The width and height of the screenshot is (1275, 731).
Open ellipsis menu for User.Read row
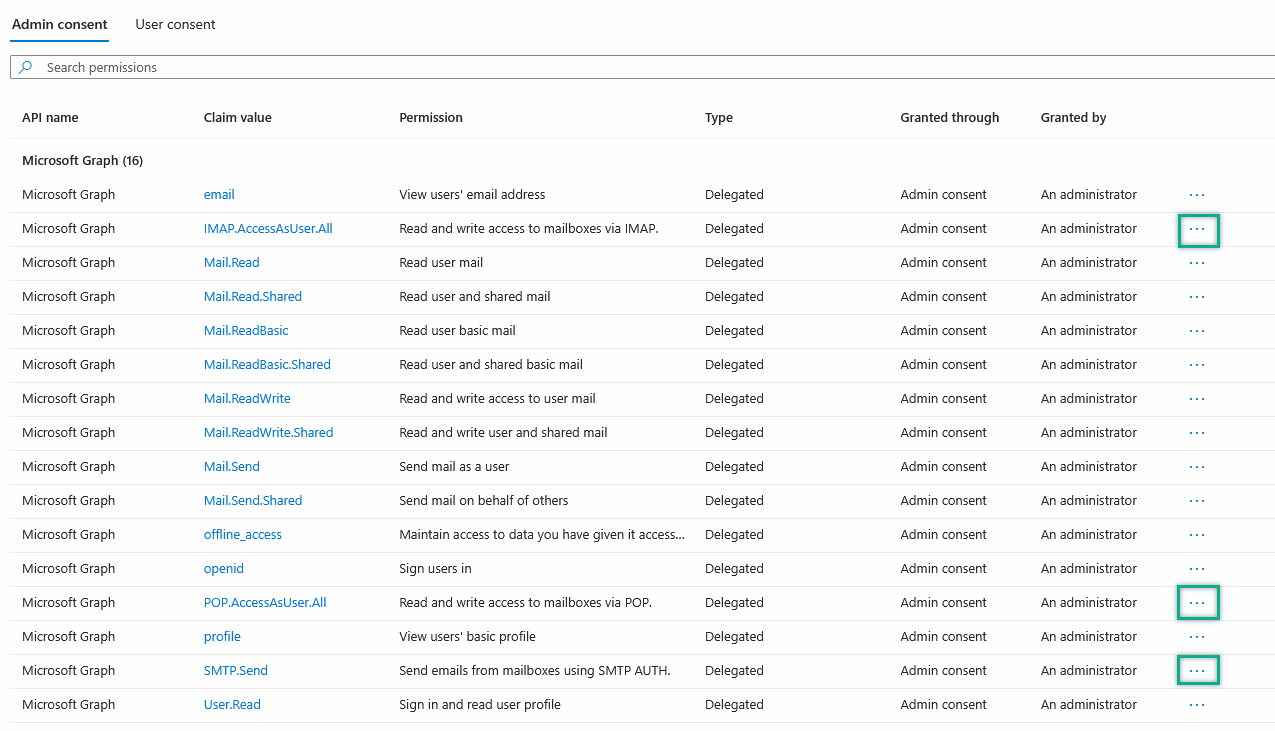click(1197, 705)
